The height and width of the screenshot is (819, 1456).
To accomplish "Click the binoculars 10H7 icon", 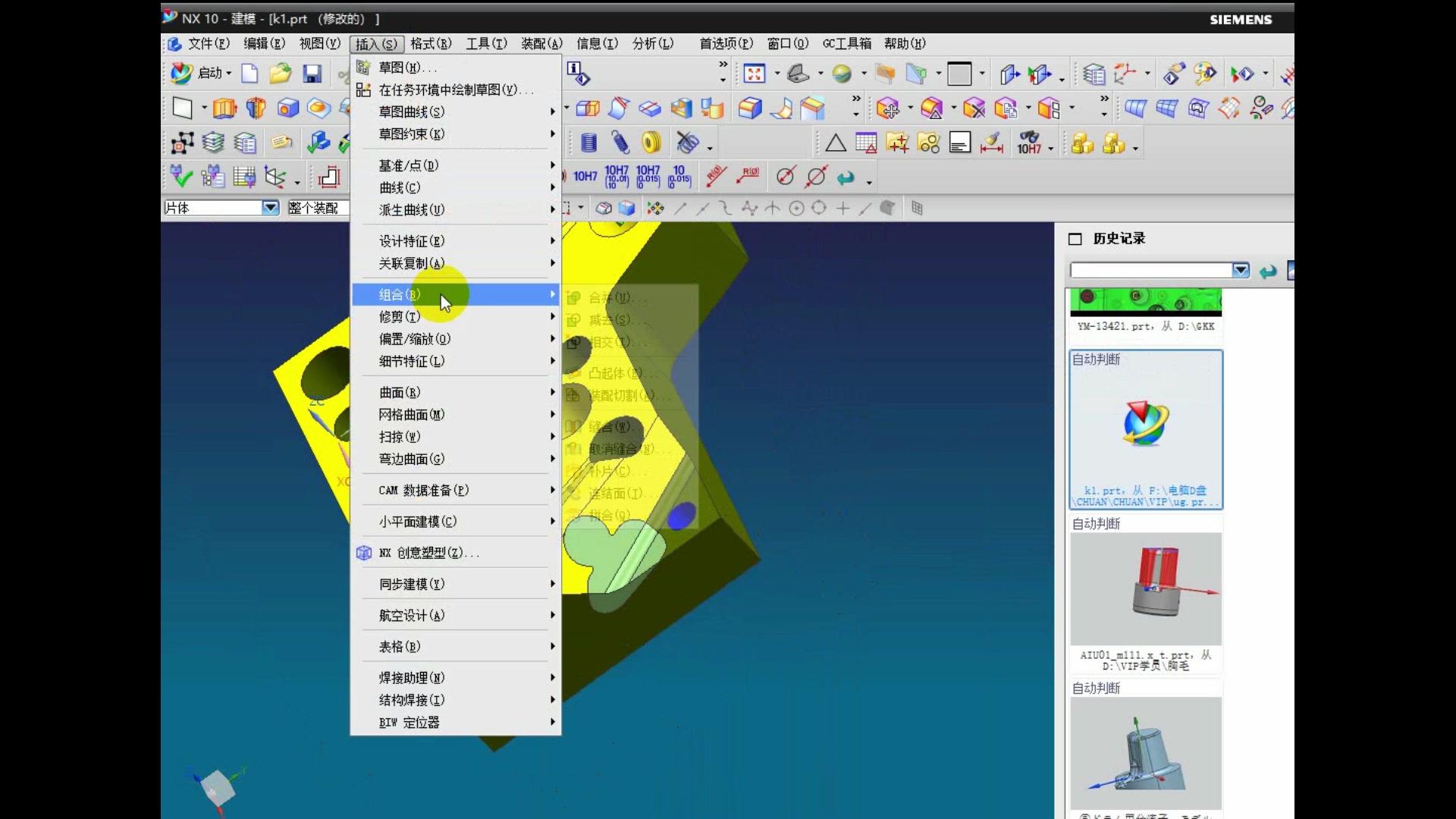I will (x=1029, y=142).
